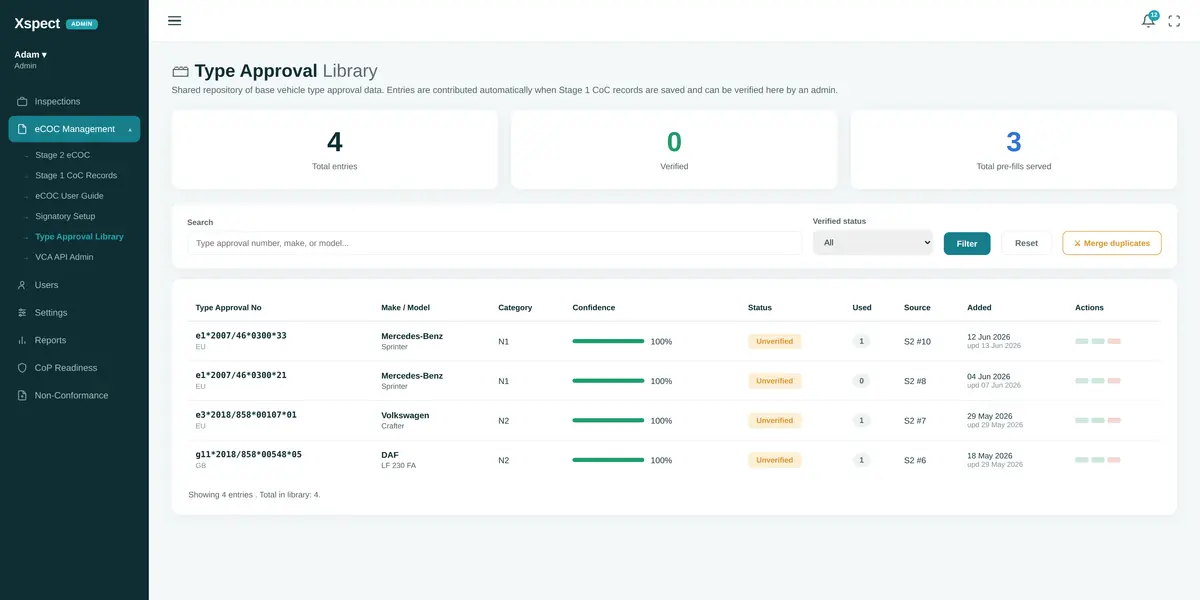Click the Confidence column header
This screenshot has width=1200, height=600.
pyautogui.click(x=594, y=308)
